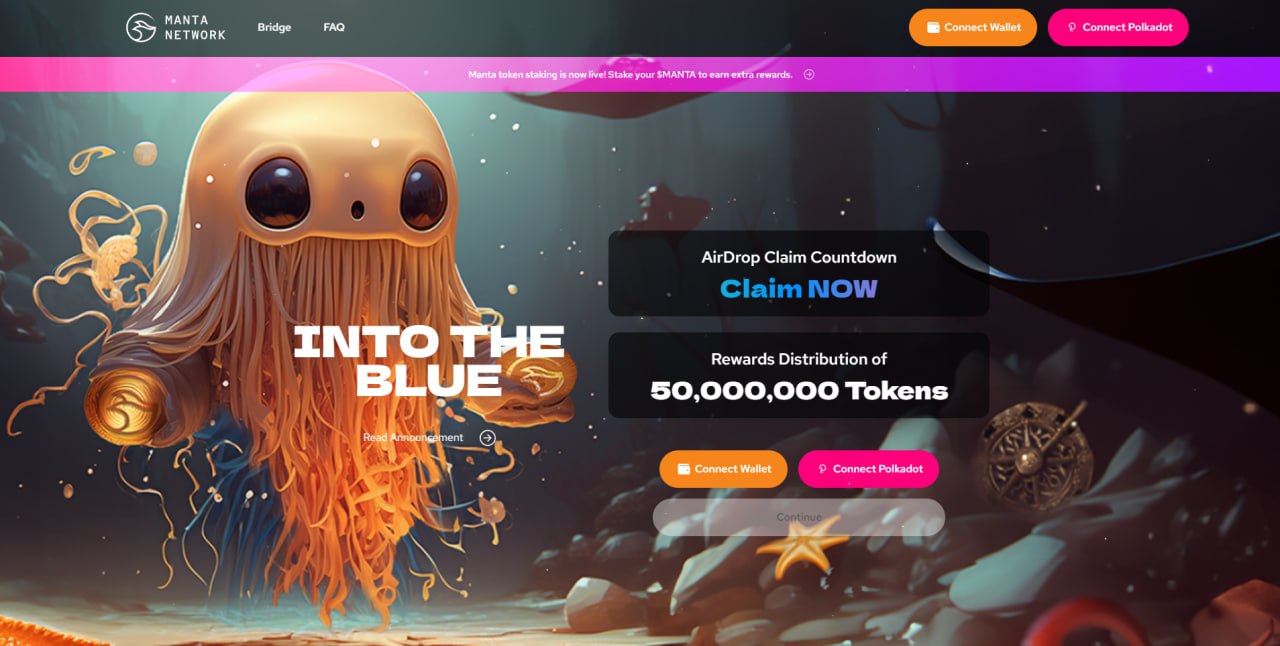The image size is (1280, 646).
Task: Click the greyed-out Continue button
Action: pos(799,517)
